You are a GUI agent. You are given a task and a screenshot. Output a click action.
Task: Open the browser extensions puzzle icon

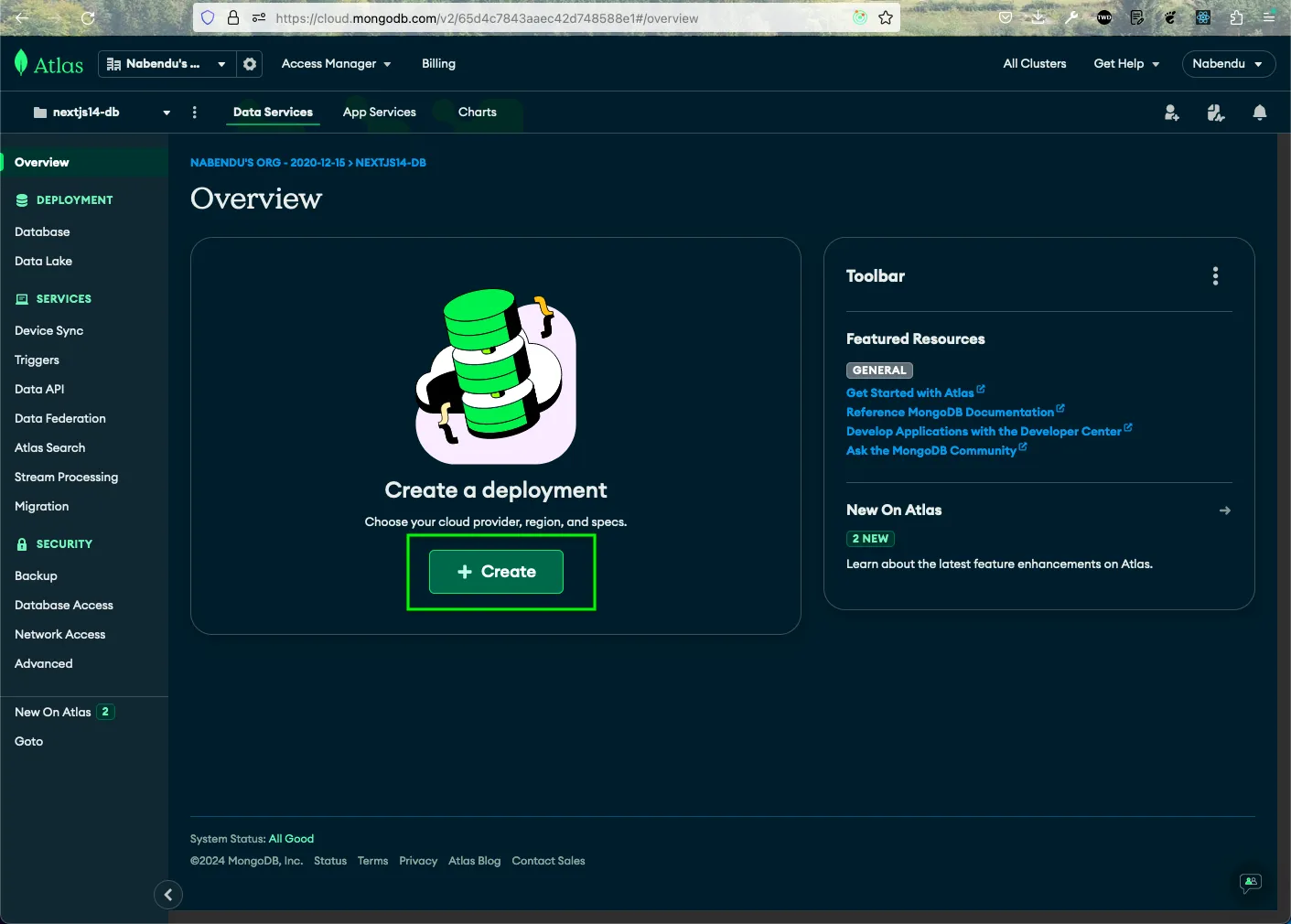pos(1237,17)
